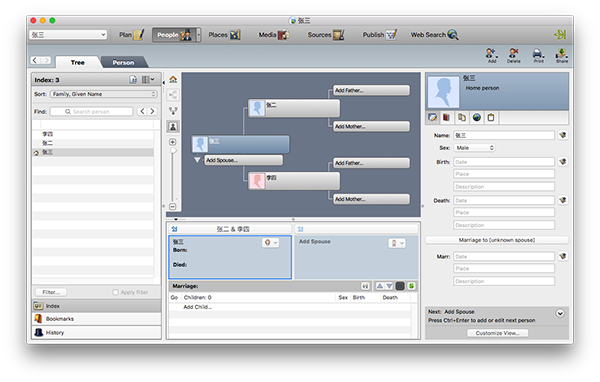Click the Filter... button
The width and height of the screenshot is (600, 382).
51,292
